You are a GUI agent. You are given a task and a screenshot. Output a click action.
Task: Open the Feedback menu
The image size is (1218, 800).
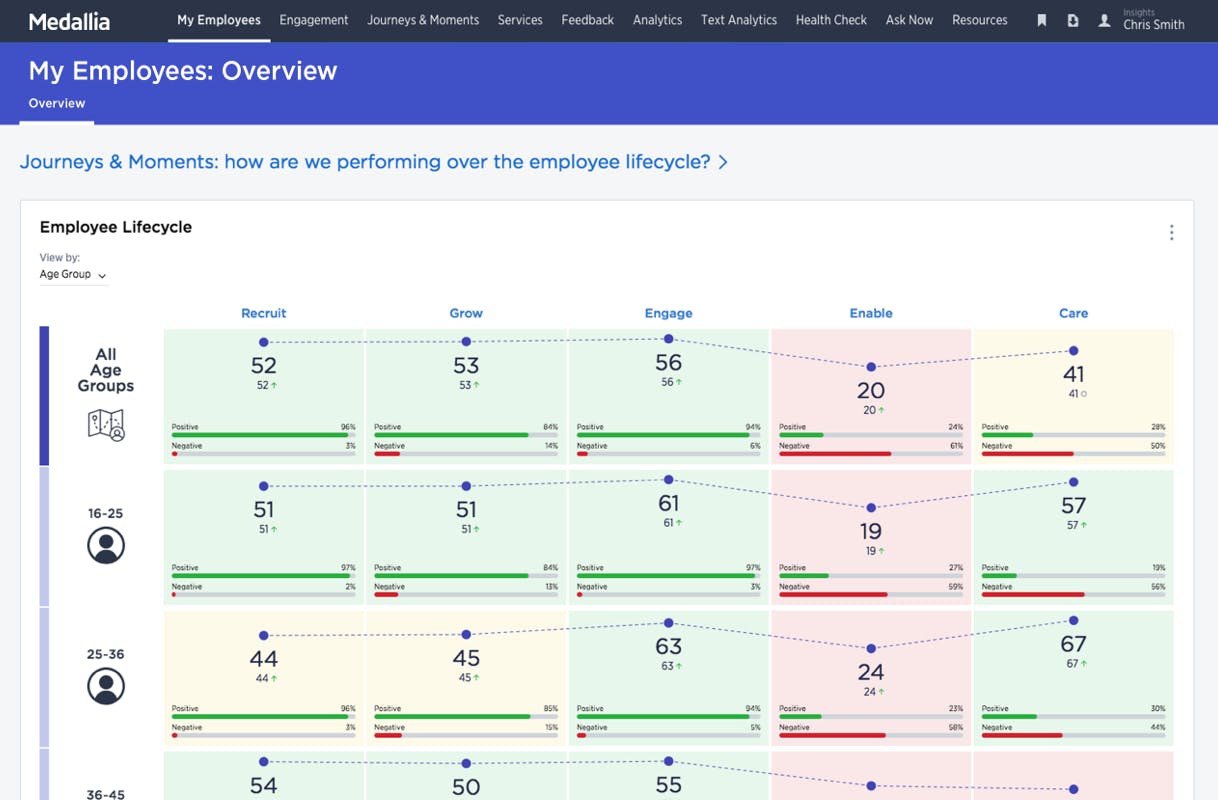[x=588, y=20]
